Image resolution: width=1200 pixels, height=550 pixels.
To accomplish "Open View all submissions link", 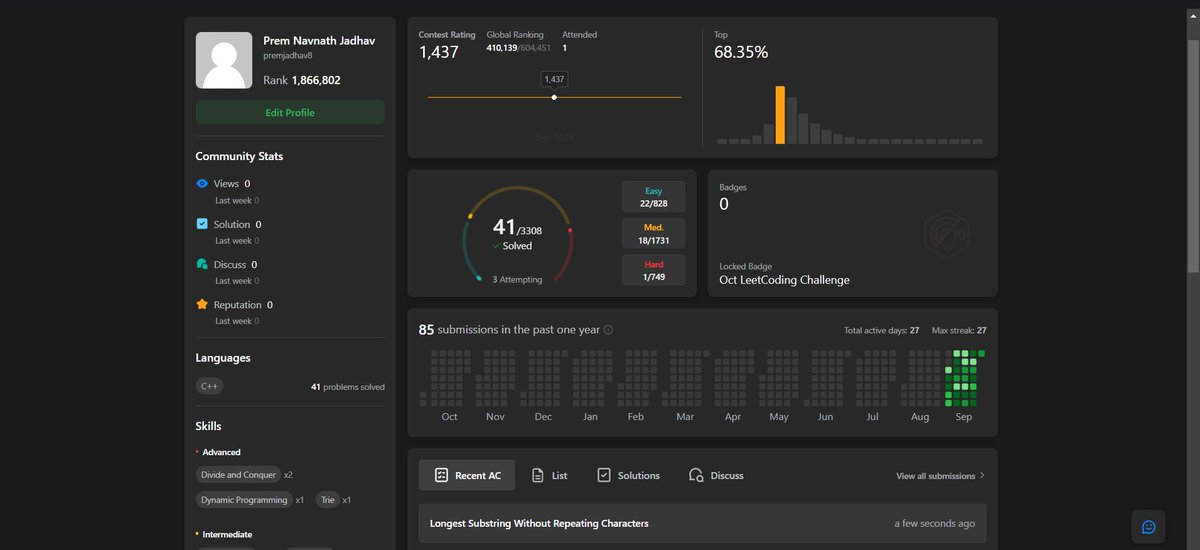I will (935, 476).
